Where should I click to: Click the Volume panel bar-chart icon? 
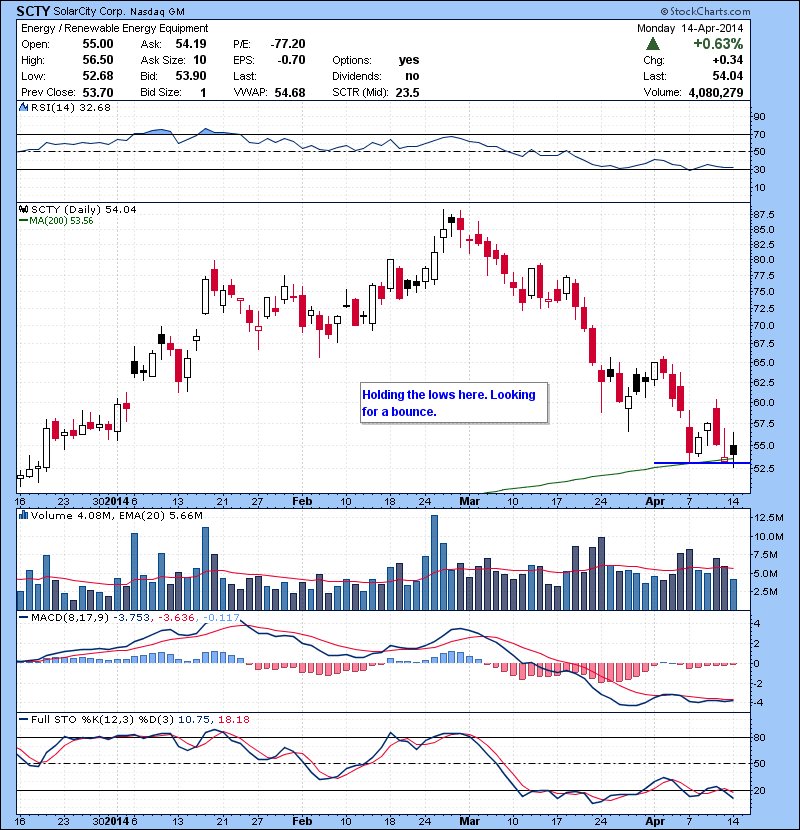click(23, 515)
